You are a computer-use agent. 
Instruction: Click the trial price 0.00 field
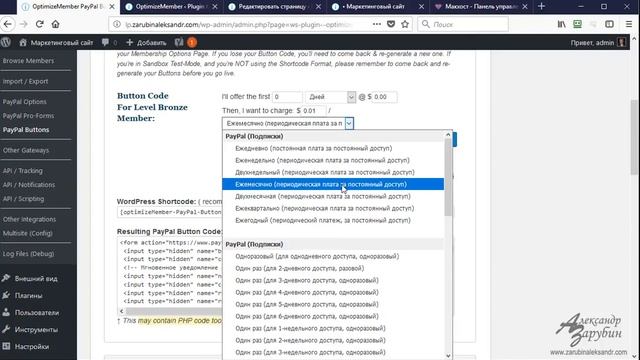coord(384,97)
